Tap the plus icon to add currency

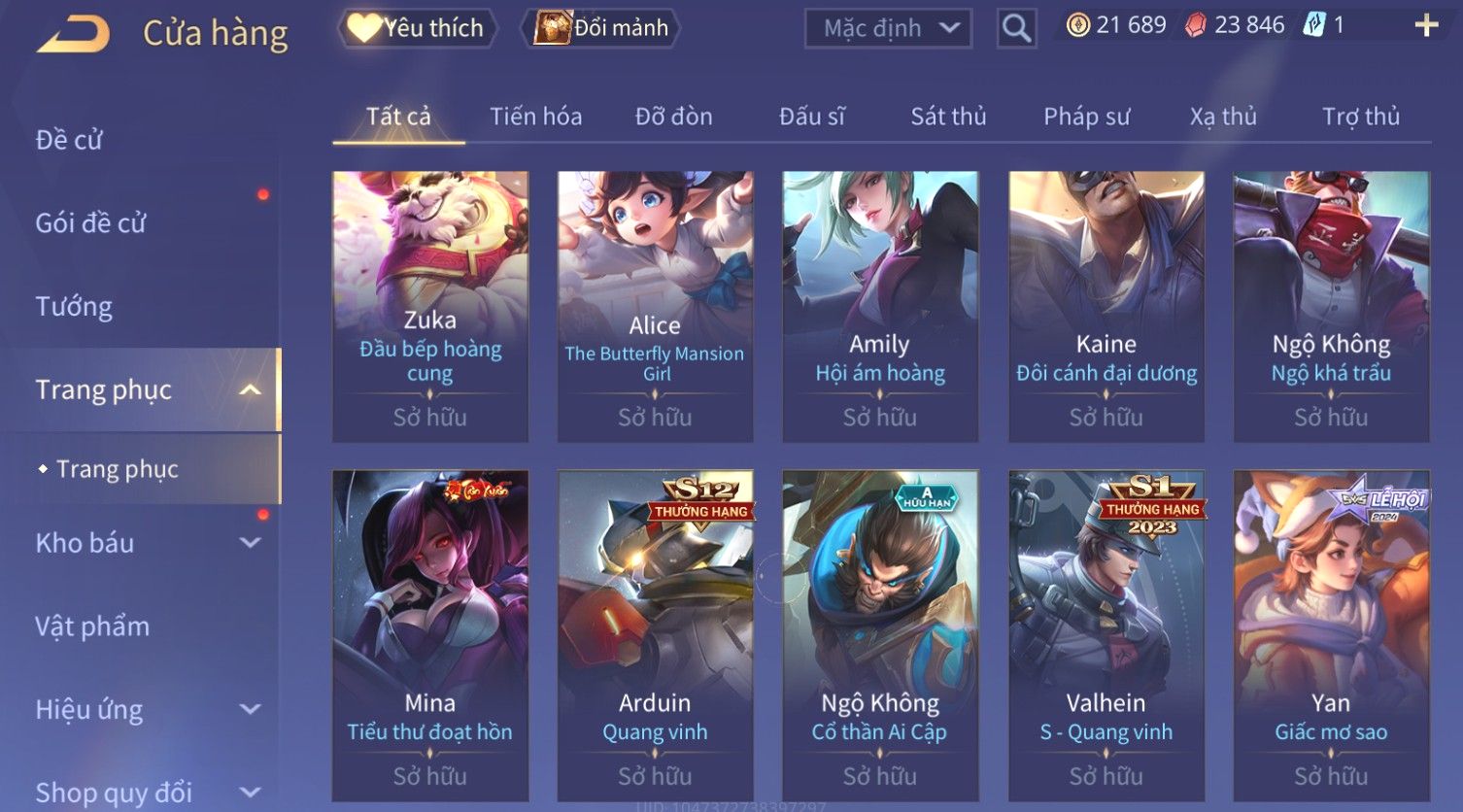[x=1426, y=25]
